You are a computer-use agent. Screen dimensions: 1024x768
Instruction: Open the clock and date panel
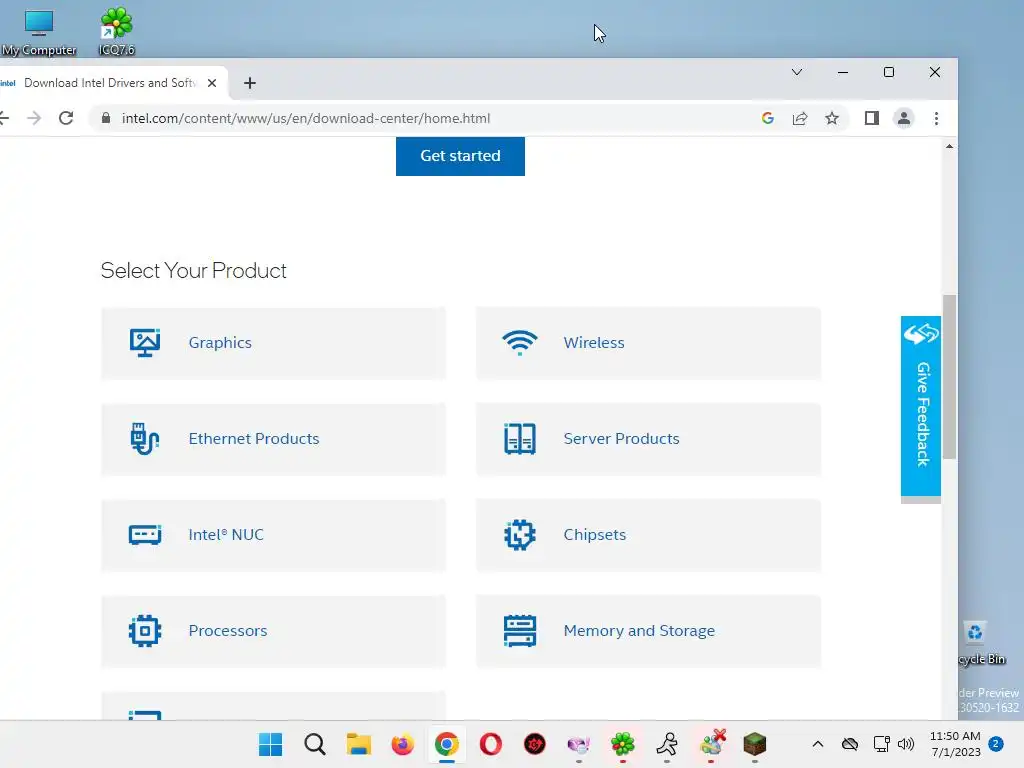[x=955, y=744]
